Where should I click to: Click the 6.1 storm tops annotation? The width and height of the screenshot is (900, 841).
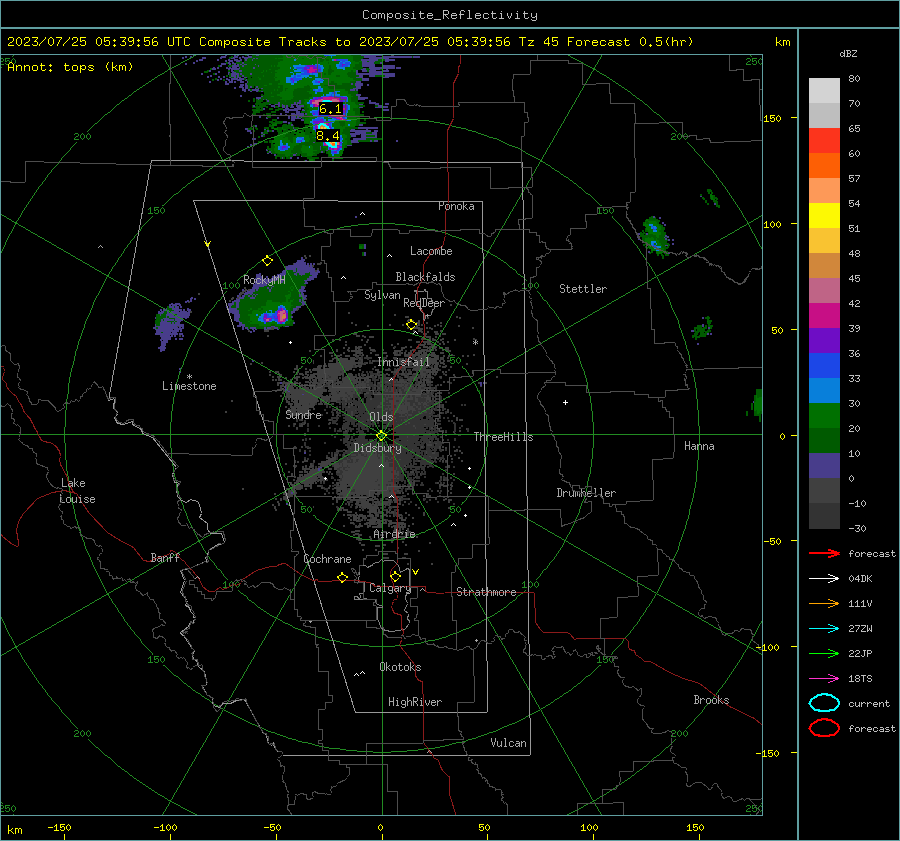pyautogui.click(x=330, y=108)
